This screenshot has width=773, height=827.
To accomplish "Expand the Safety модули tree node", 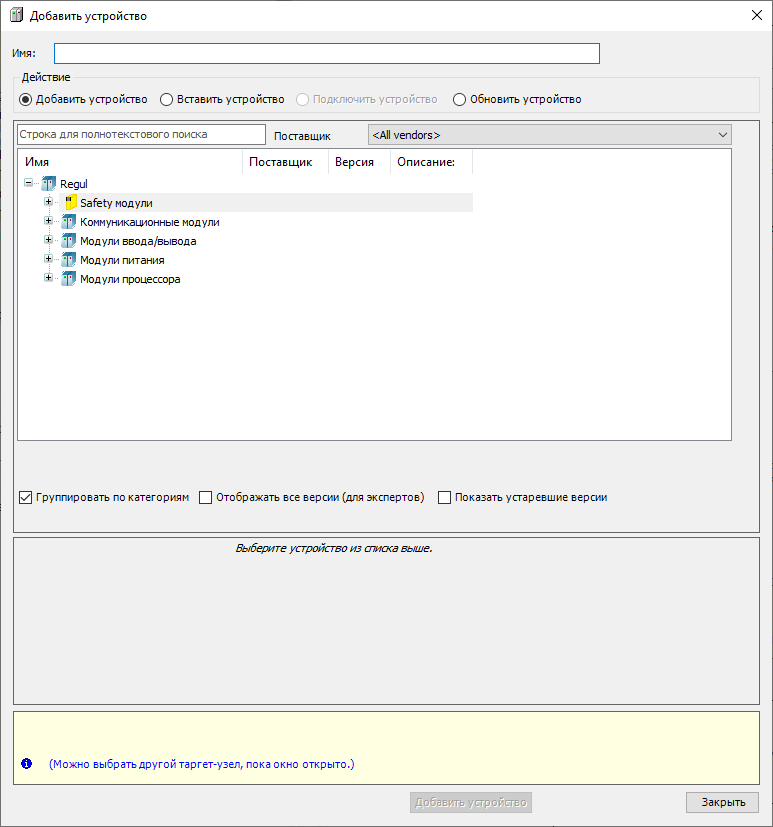I will (48, 202).
